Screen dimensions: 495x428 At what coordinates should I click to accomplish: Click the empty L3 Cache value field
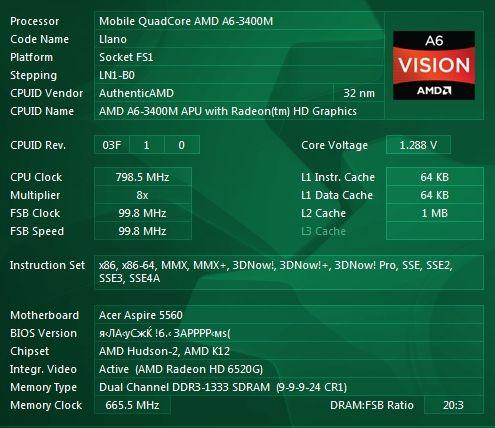point(435,231)
